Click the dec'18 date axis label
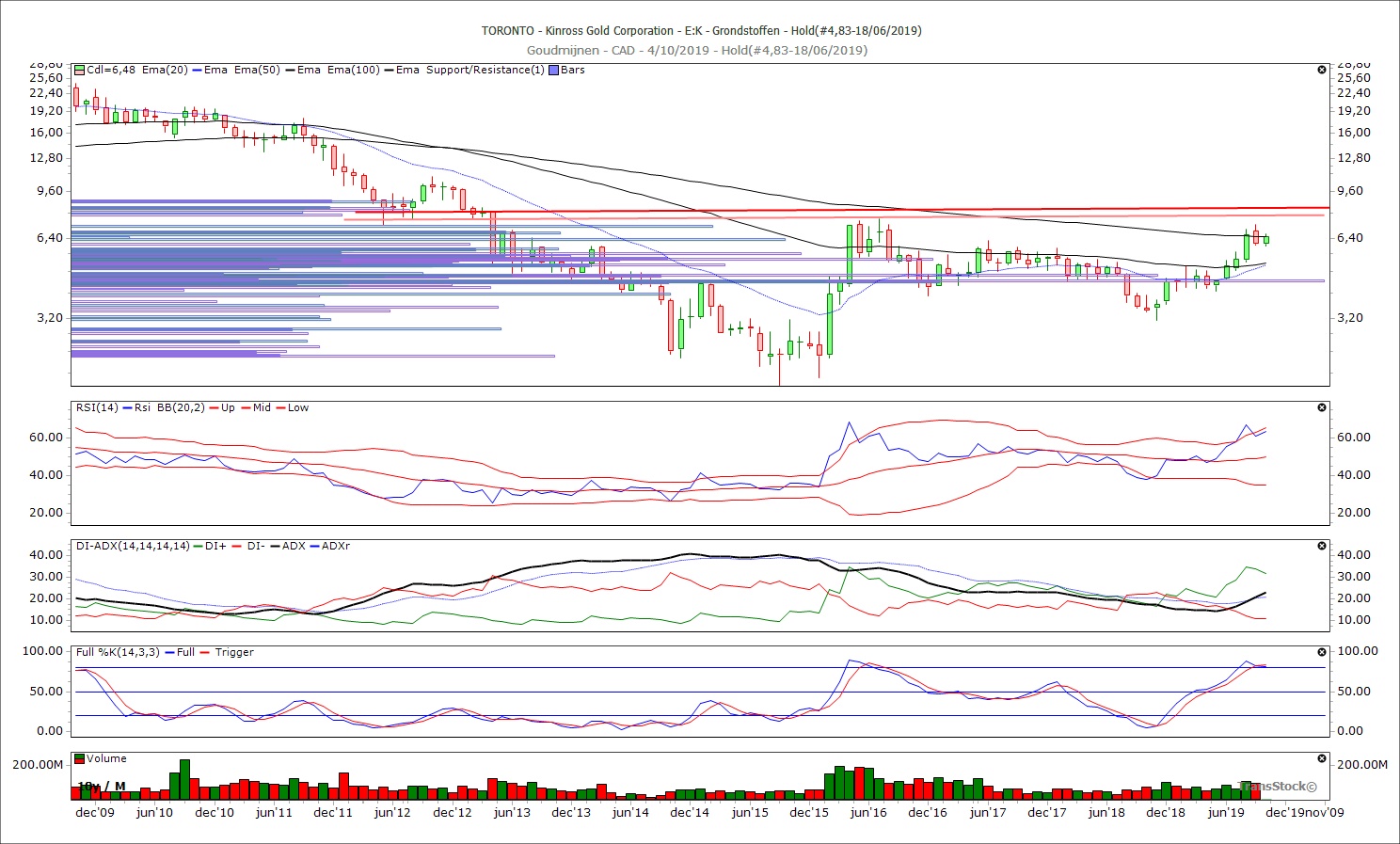This screenshot has width=1400, height=844. click(x=1166, y=813)
